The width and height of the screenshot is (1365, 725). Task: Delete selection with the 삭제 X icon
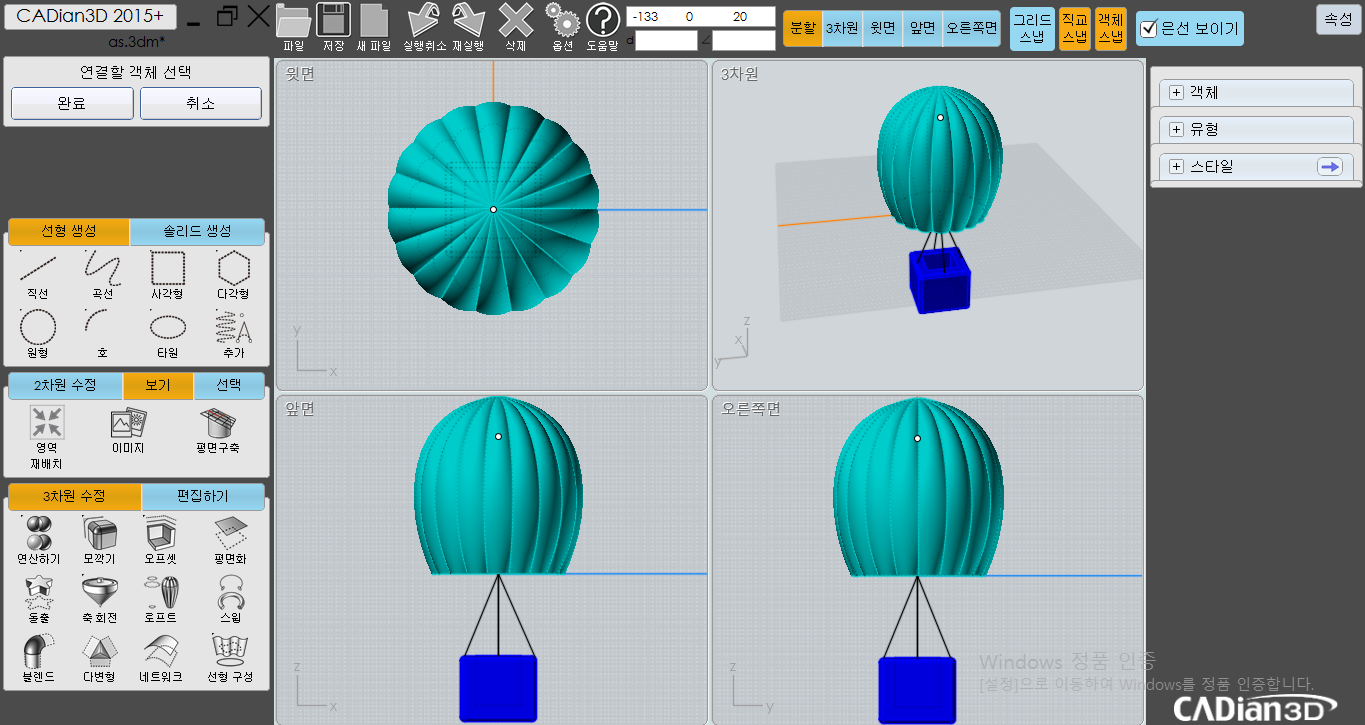pyautogui.click(x=515, y=22)
